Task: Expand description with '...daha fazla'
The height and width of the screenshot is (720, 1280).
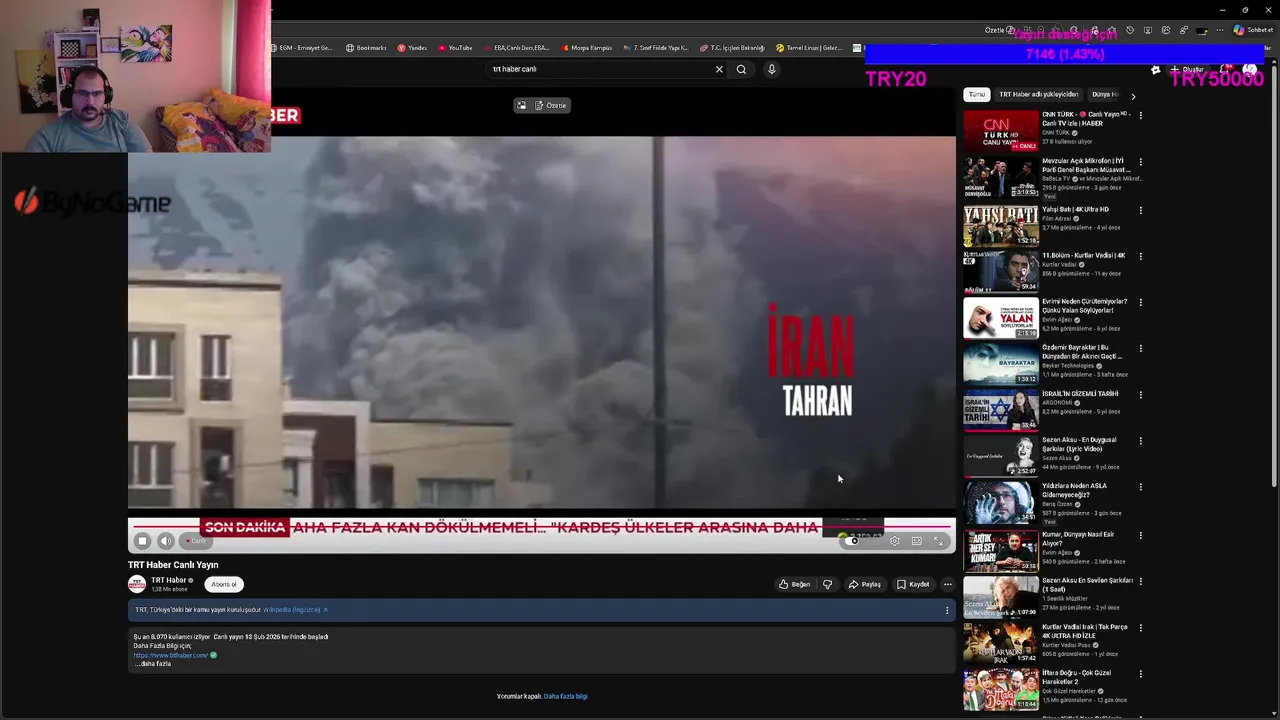Action: pos(153,664)
